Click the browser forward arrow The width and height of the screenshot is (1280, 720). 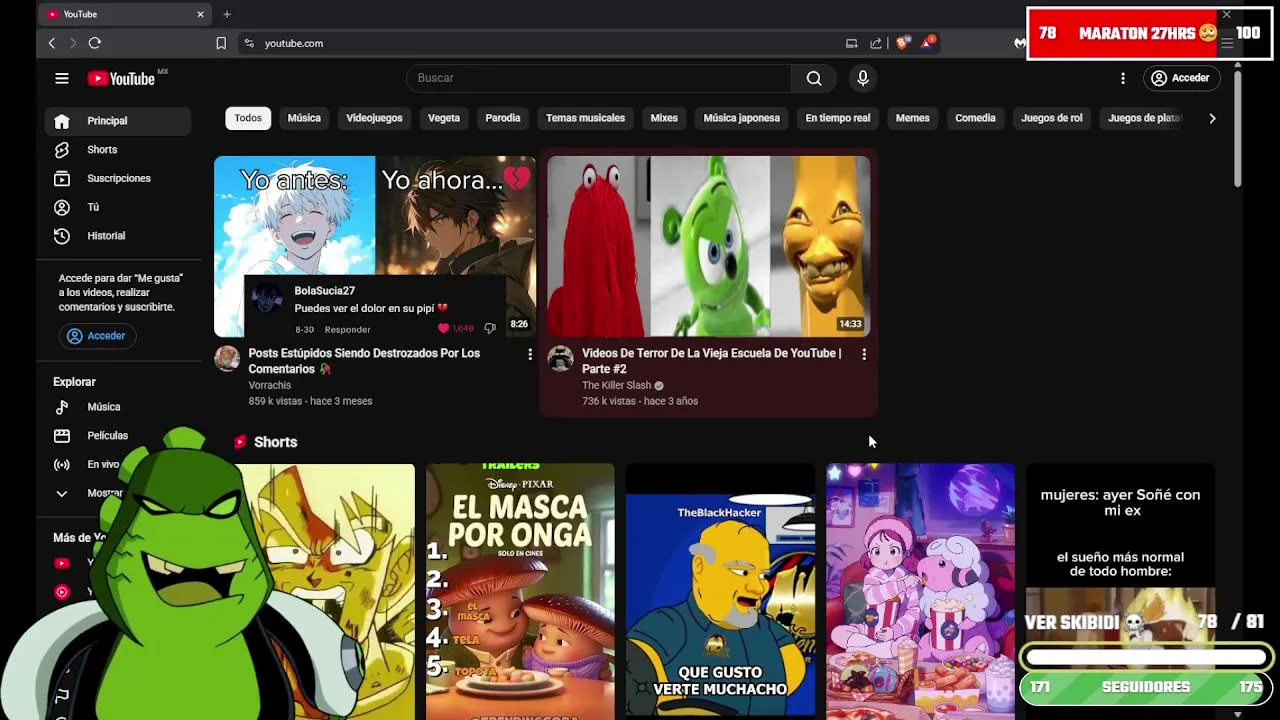click(x=73, y=43)
